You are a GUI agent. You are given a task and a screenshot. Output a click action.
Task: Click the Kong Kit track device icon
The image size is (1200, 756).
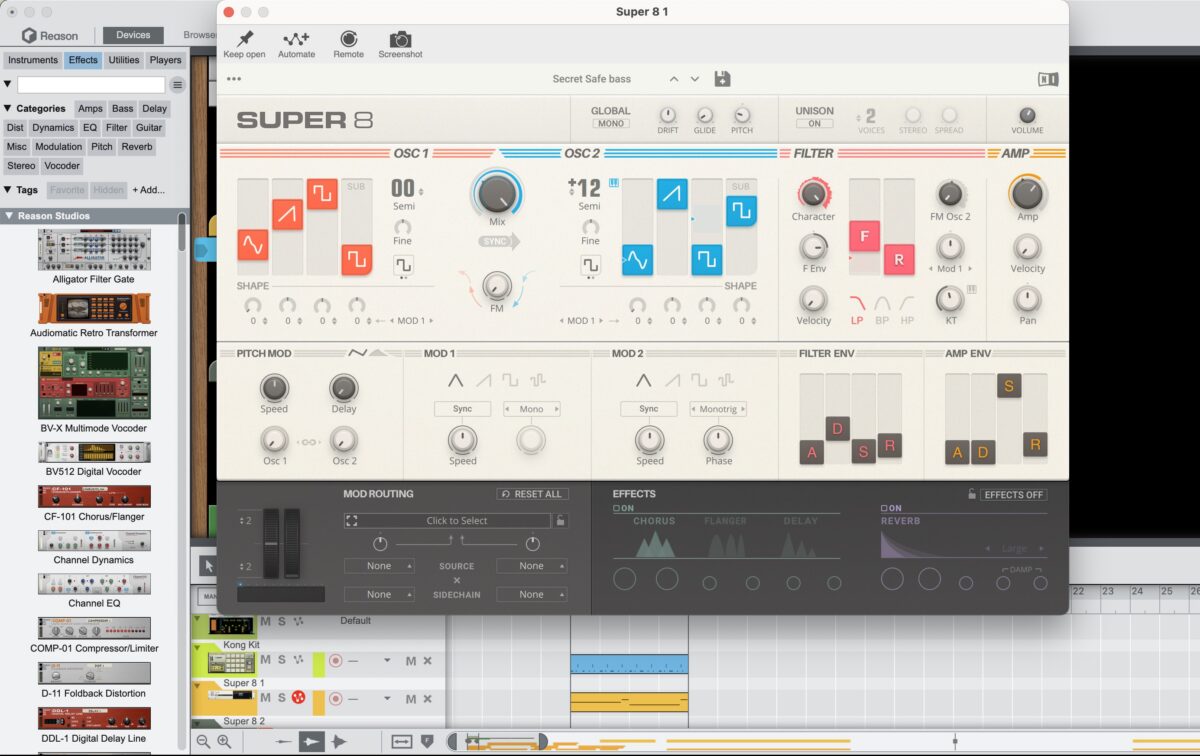point(231,662)
